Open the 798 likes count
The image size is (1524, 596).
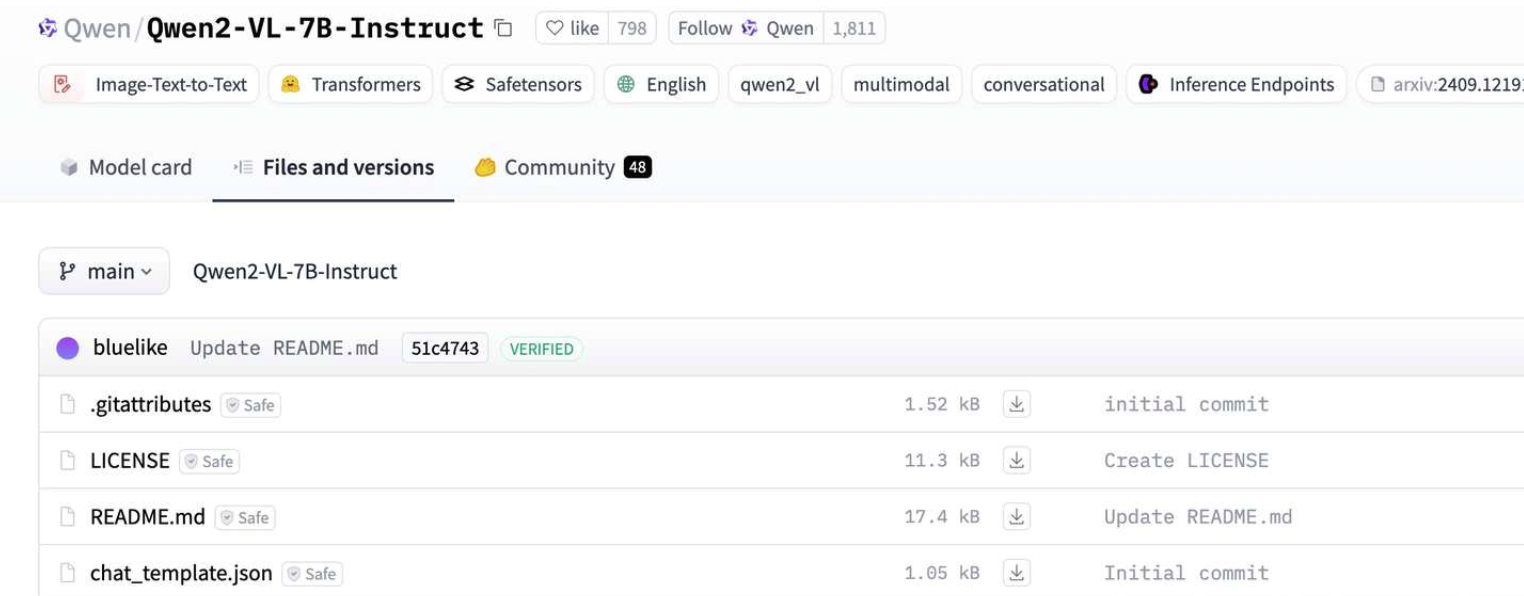click(x=632, y=28)
